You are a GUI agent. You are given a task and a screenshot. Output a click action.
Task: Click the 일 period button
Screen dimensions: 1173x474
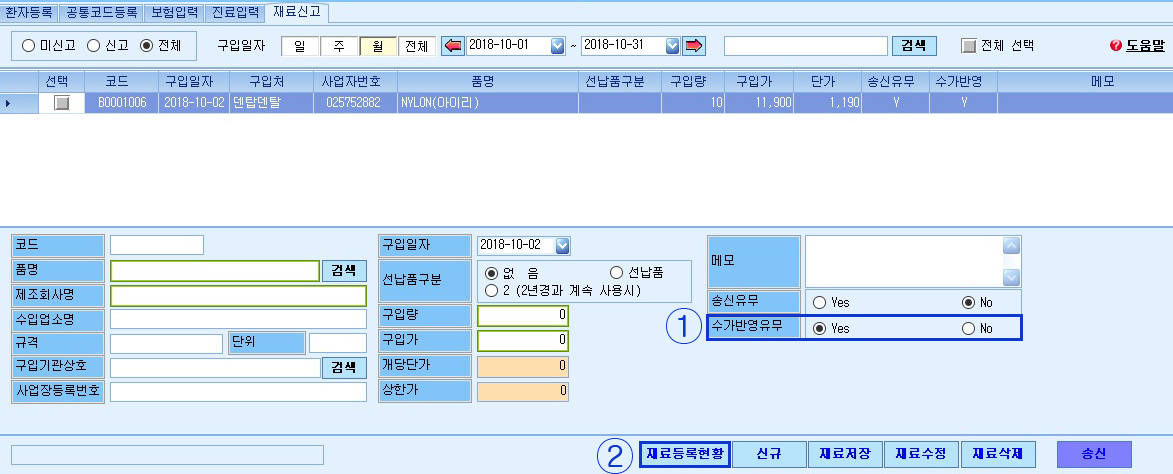[300, 46]
